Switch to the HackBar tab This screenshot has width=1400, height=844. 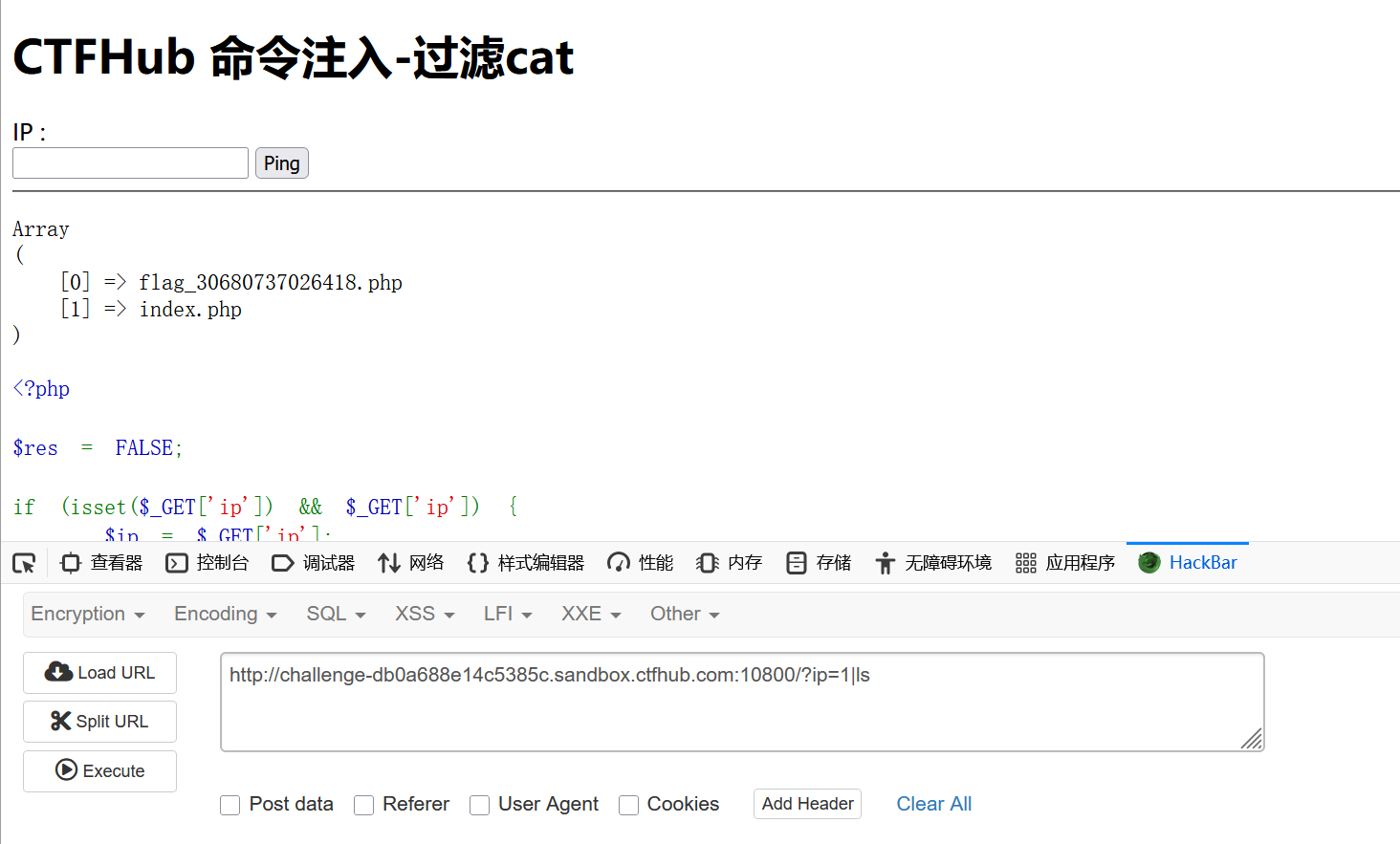click(x=1188, y=563)
